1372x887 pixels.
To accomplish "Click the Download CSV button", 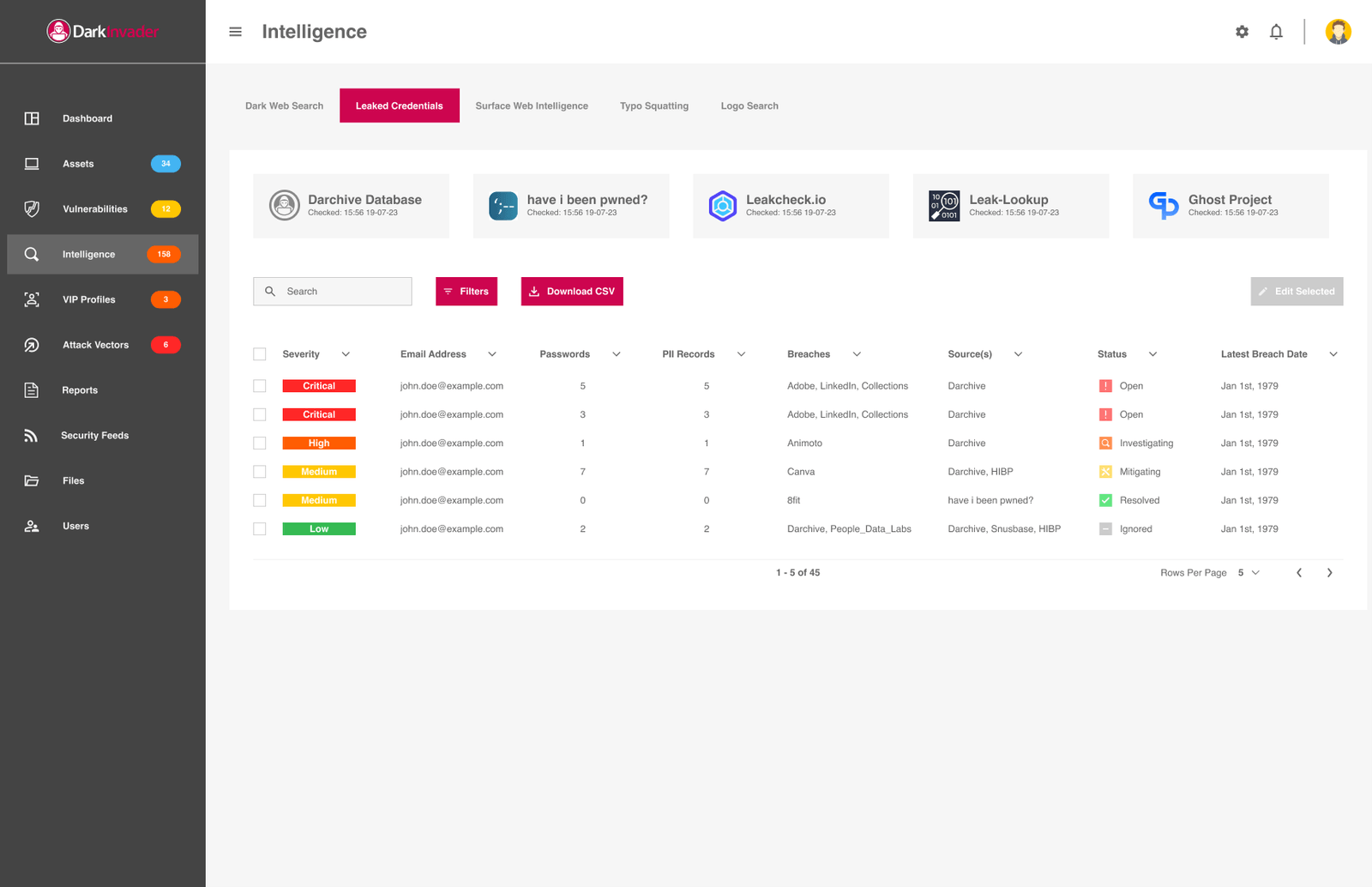I will (x=571, y=291).
